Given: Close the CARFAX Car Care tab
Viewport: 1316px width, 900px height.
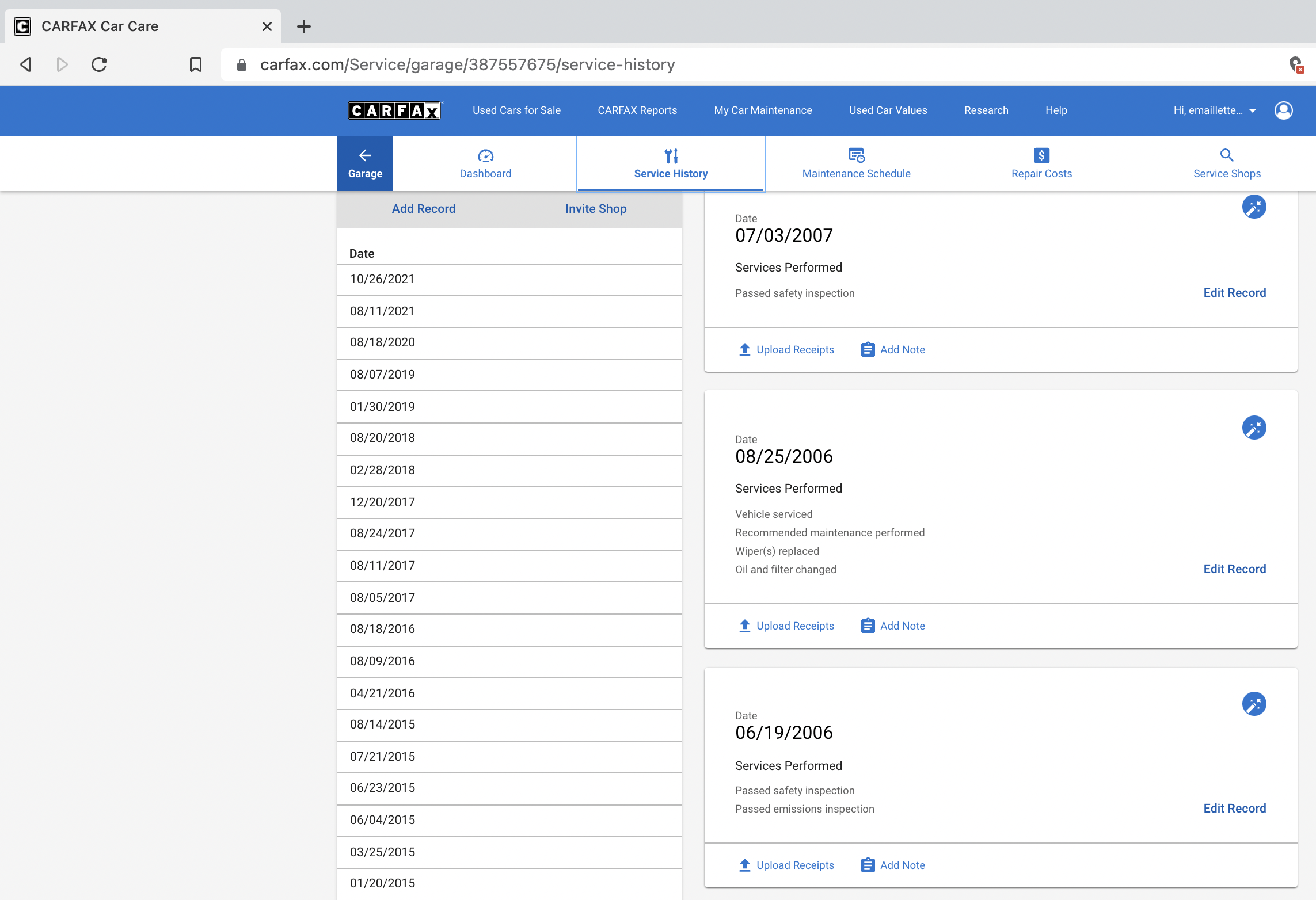Looking at the screenshot, I should tap(267, 26).
